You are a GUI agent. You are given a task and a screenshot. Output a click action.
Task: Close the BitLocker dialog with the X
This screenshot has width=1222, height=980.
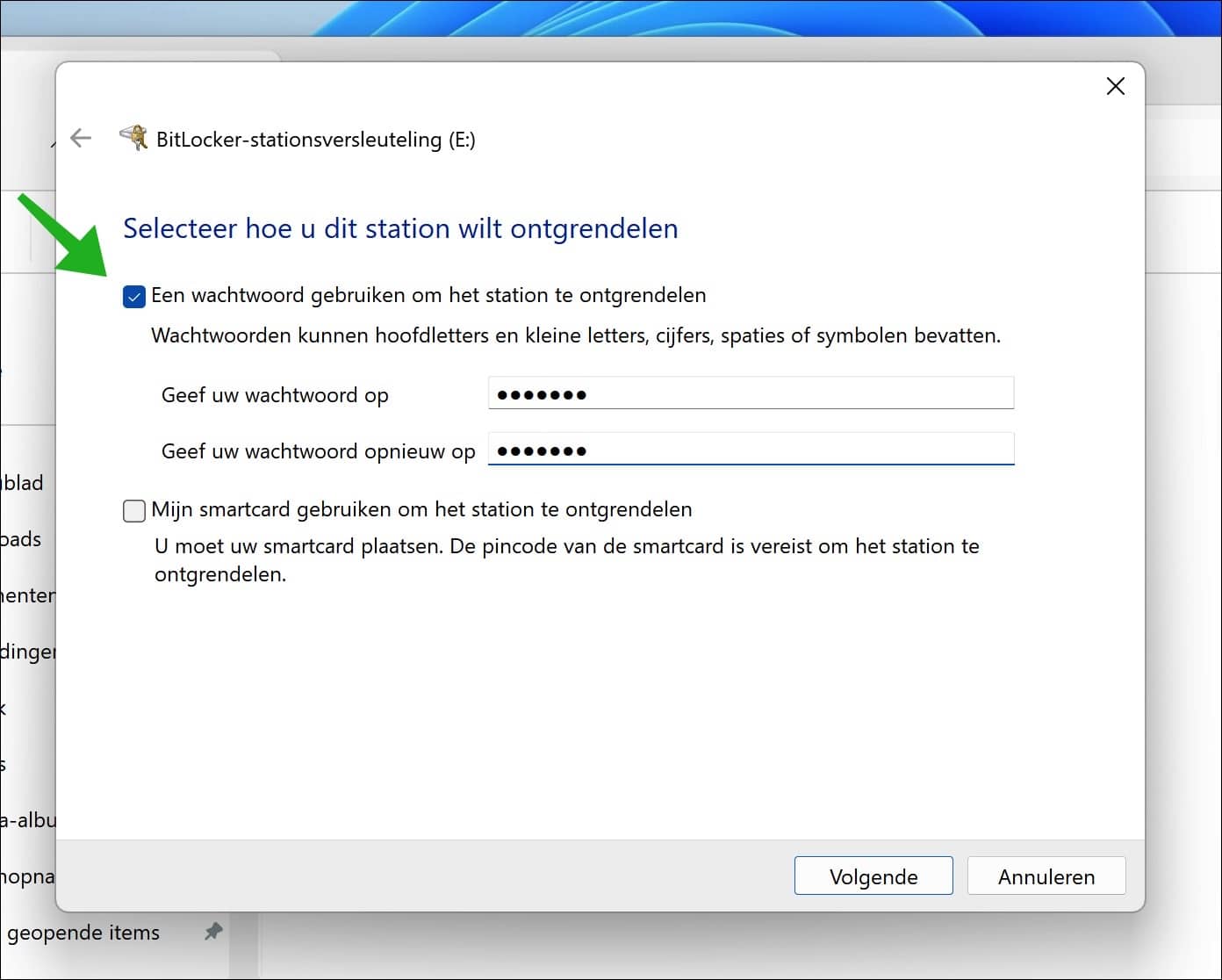click(1115, 86)
